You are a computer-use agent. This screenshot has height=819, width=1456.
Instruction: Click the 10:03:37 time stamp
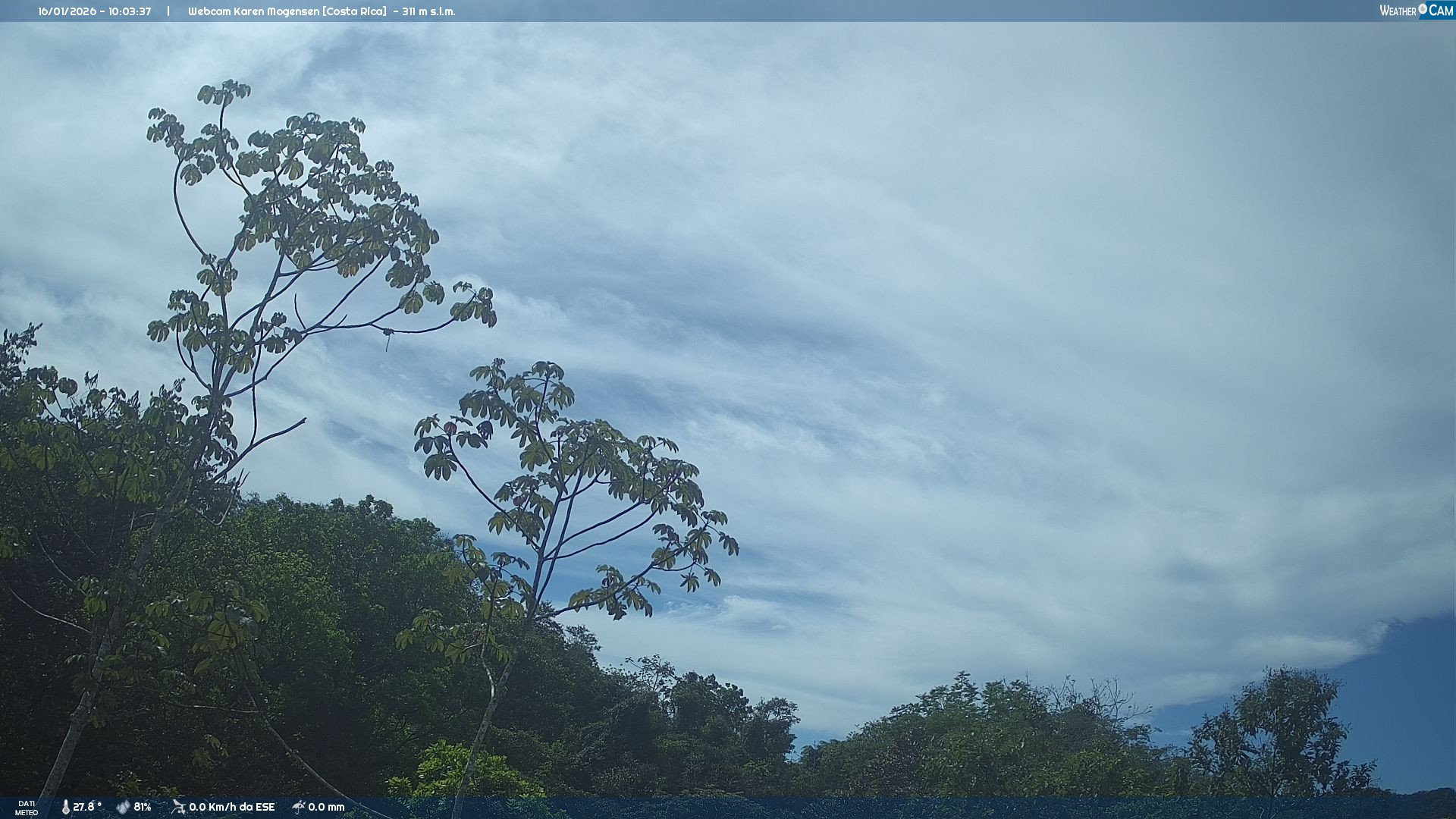[130, 11]
